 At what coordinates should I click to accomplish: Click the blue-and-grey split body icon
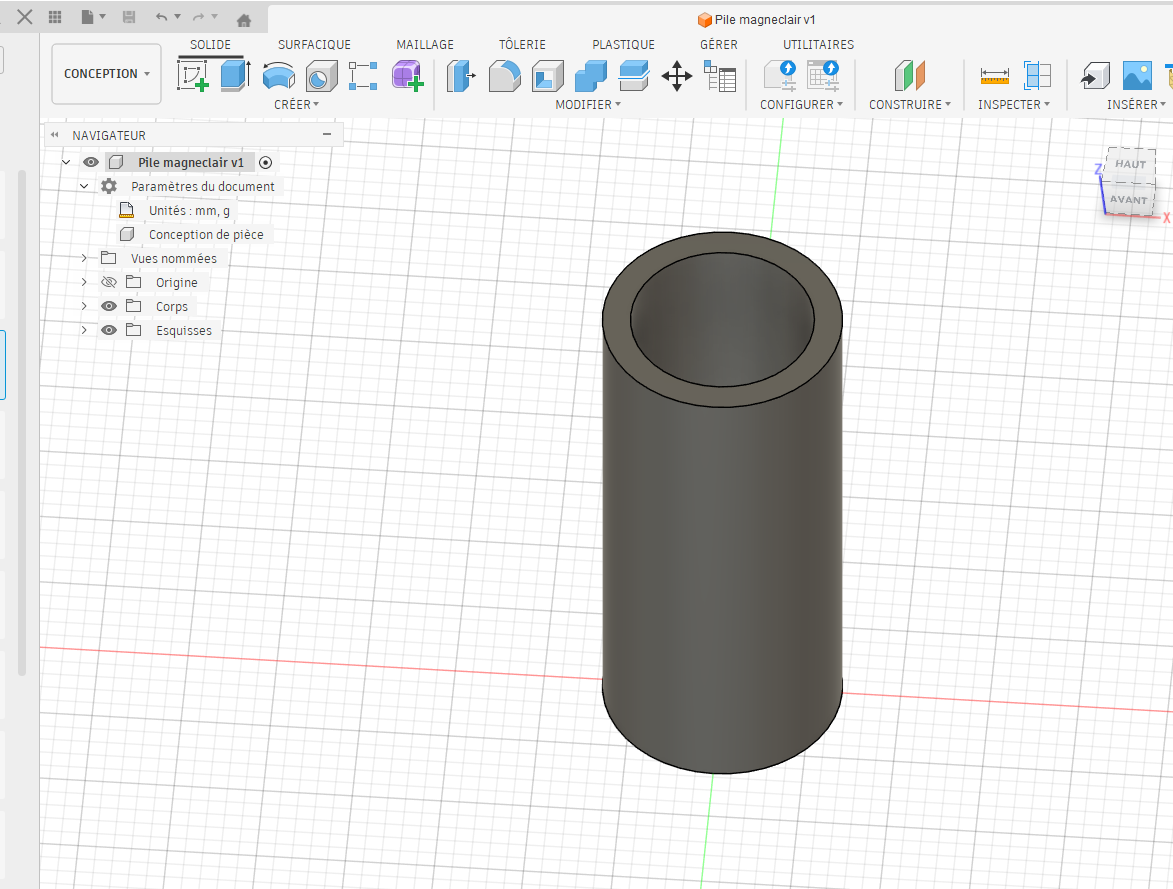coord(634,76)
